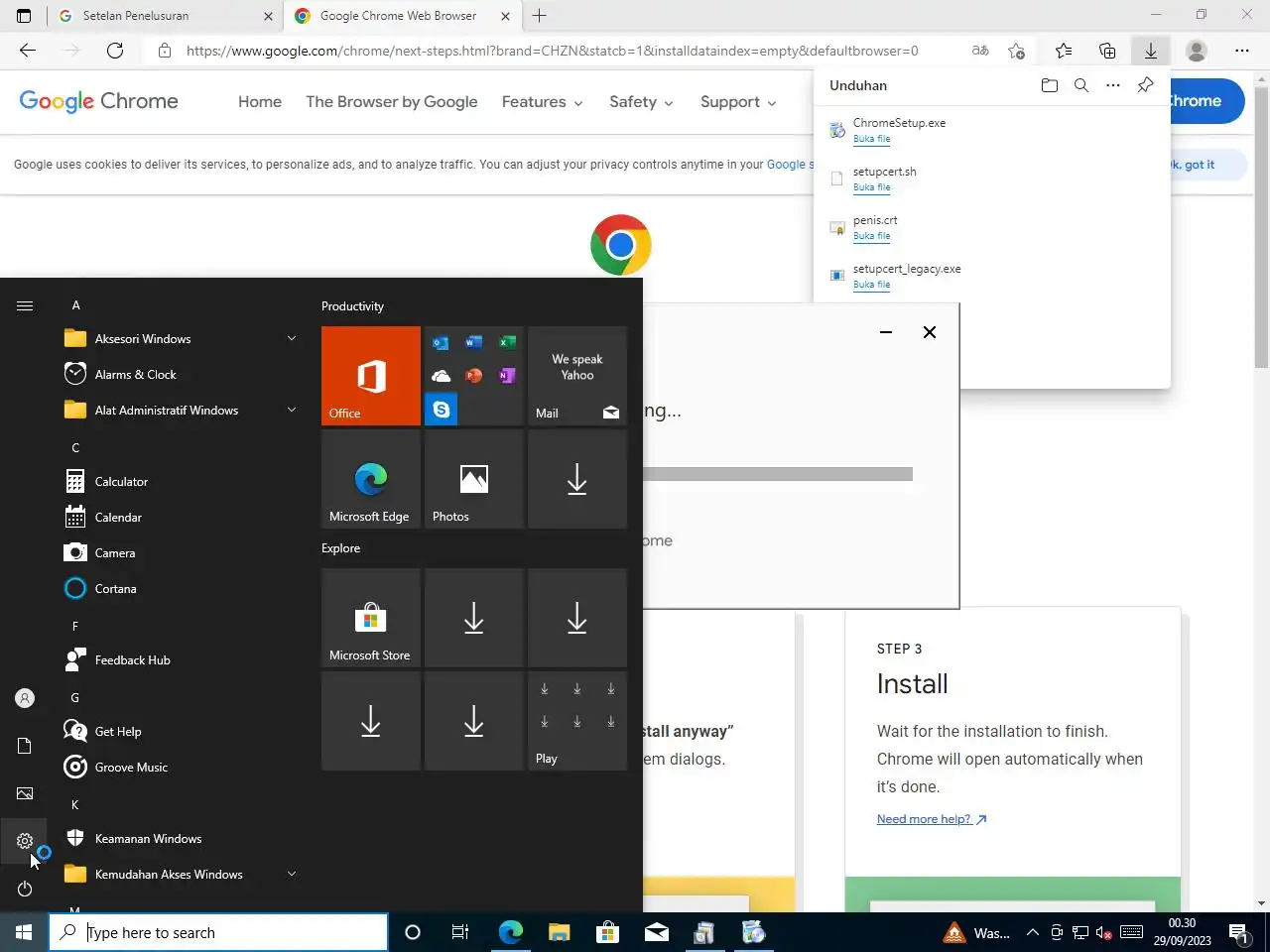
Task: Open Documents icon in Start sidebar
Action: pos(25,746)
